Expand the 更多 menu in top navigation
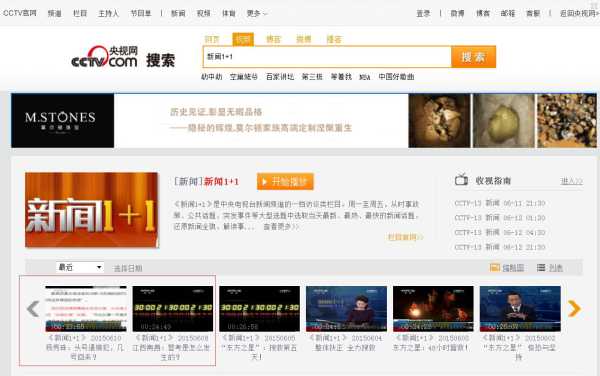600x376 pixels. [x=257, y=14]
